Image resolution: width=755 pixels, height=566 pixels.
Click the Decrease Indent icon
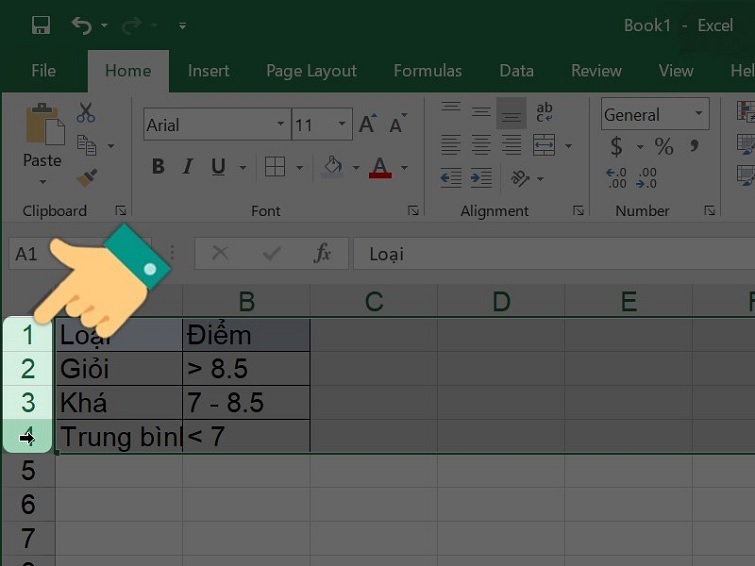click(451, 178)
